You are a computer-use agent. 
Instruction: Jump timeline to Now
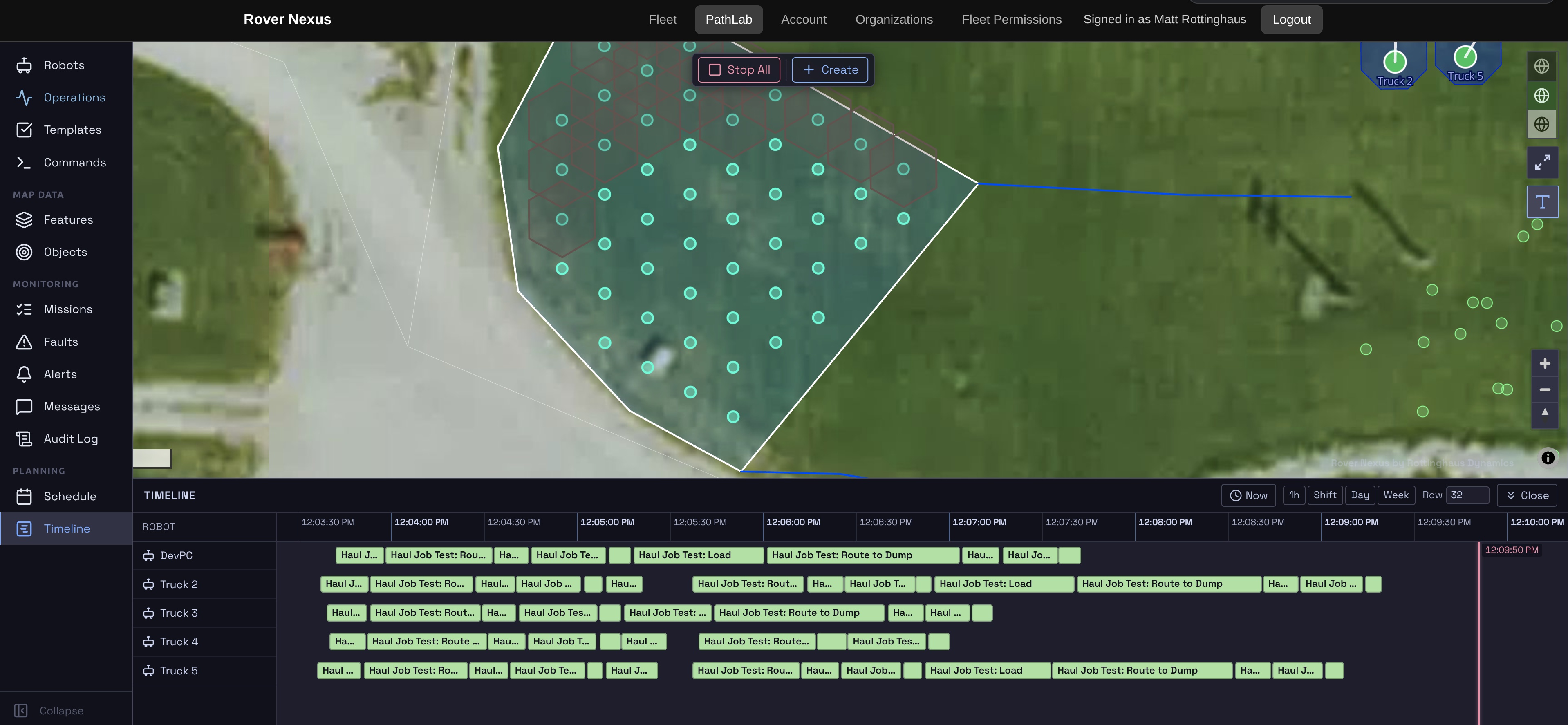1248,495
